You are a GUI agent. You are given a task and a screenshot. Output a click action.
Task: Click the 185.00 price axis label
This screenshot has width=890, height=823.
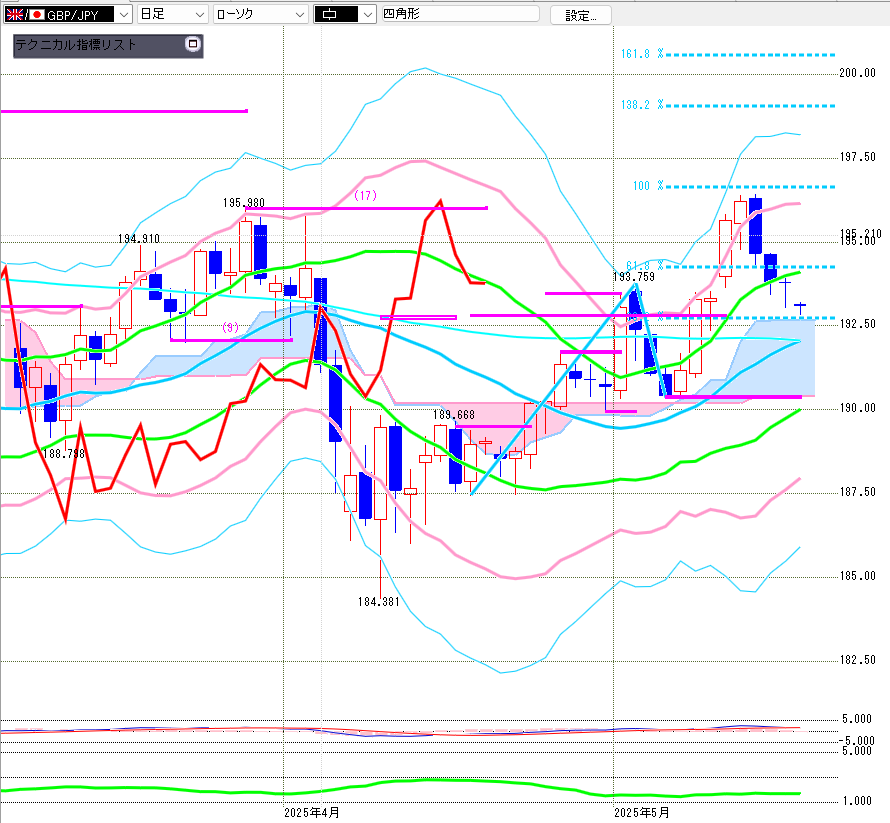pyautogui.click(x=857, y=576)
